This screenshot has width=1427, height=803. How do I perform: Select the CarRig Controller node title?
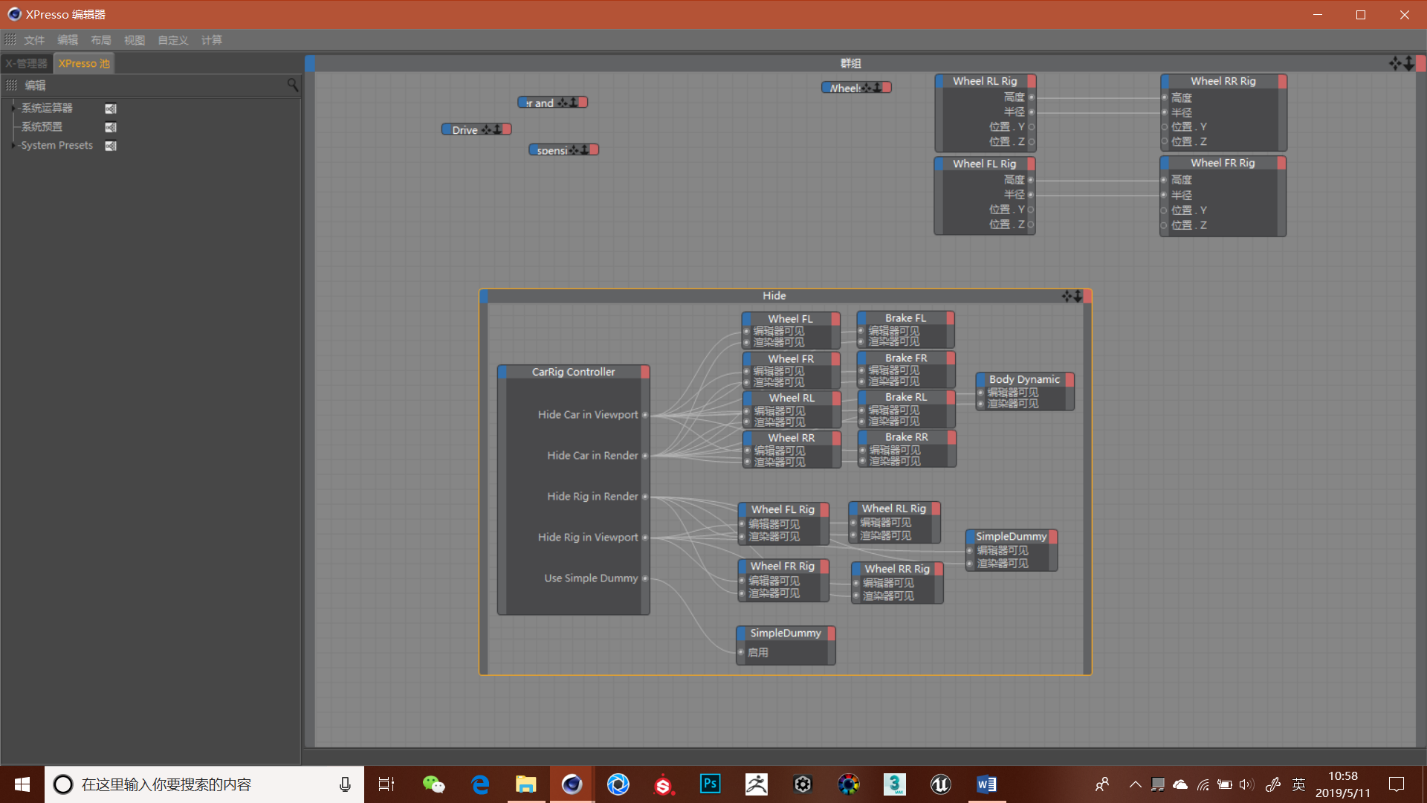(x=573, y=372)
